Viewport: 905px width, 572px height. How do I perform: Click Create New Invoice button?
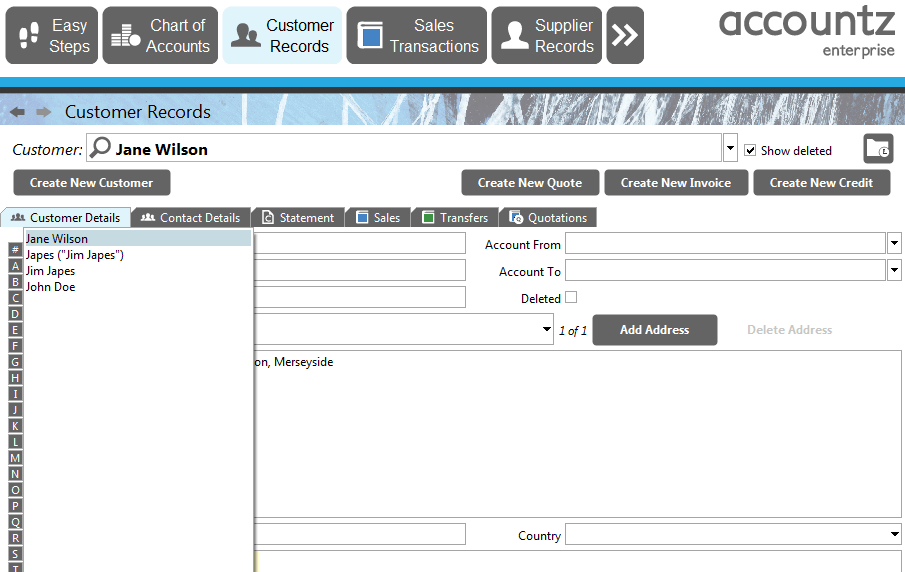pos(676,182)
